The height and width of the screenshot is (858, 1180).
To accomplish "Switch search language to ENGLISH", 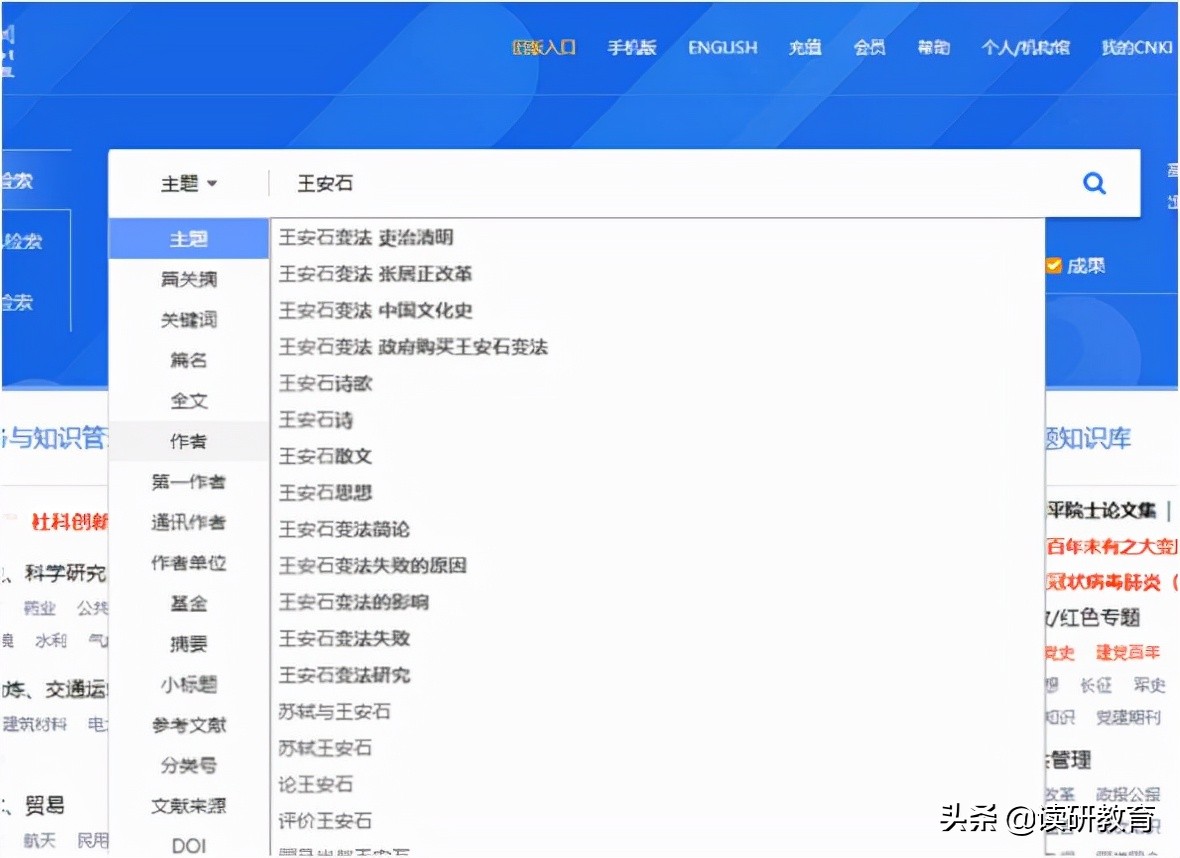I will point(722,47).
